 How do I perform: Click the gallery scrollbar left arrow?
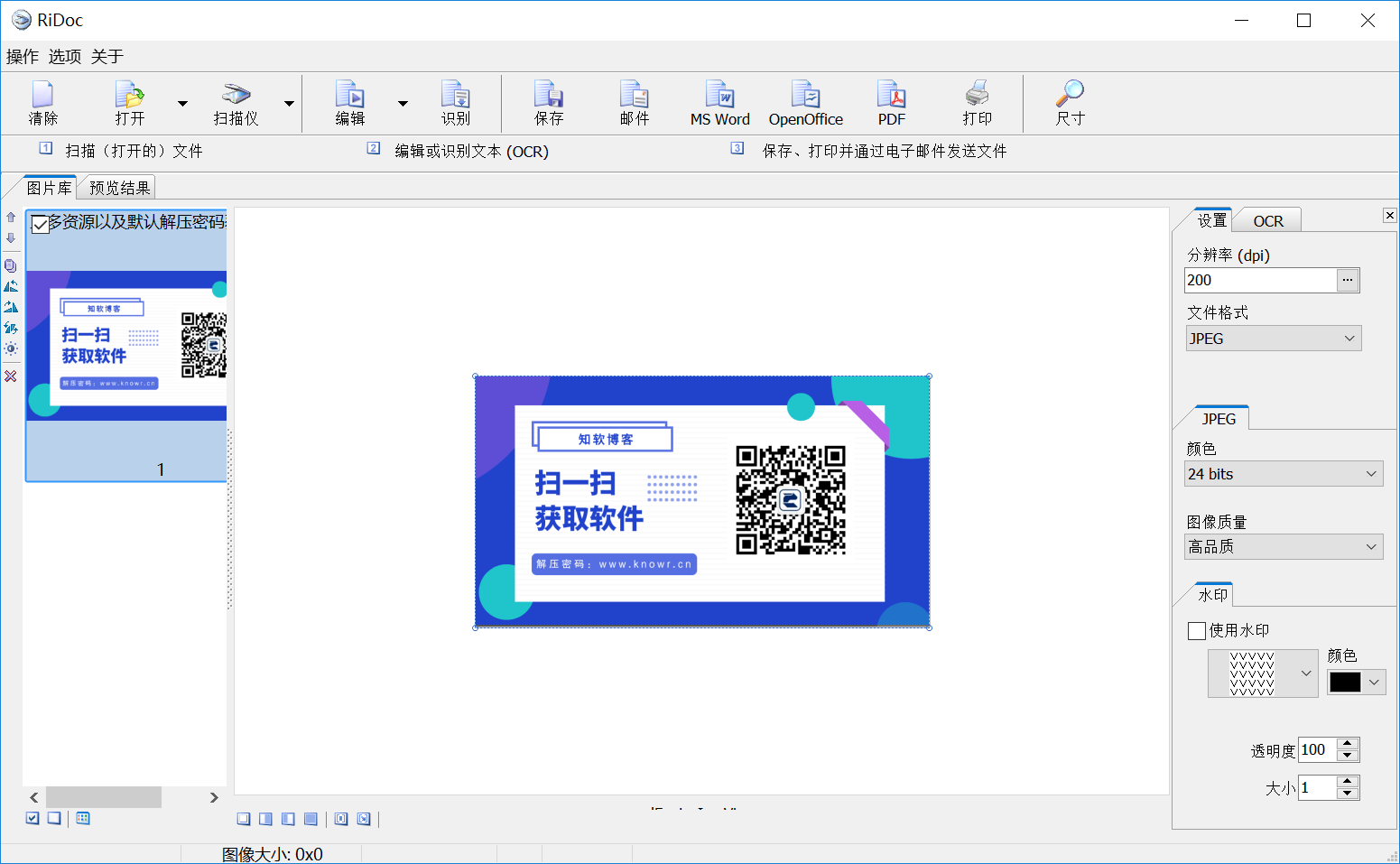34,797
